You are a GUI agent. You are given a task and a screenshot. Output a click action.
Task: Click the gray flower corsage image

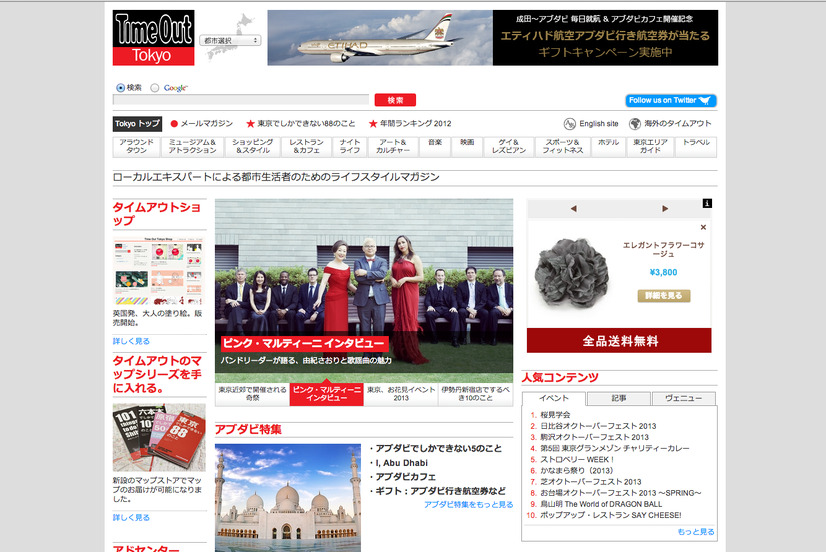(572, 272)
